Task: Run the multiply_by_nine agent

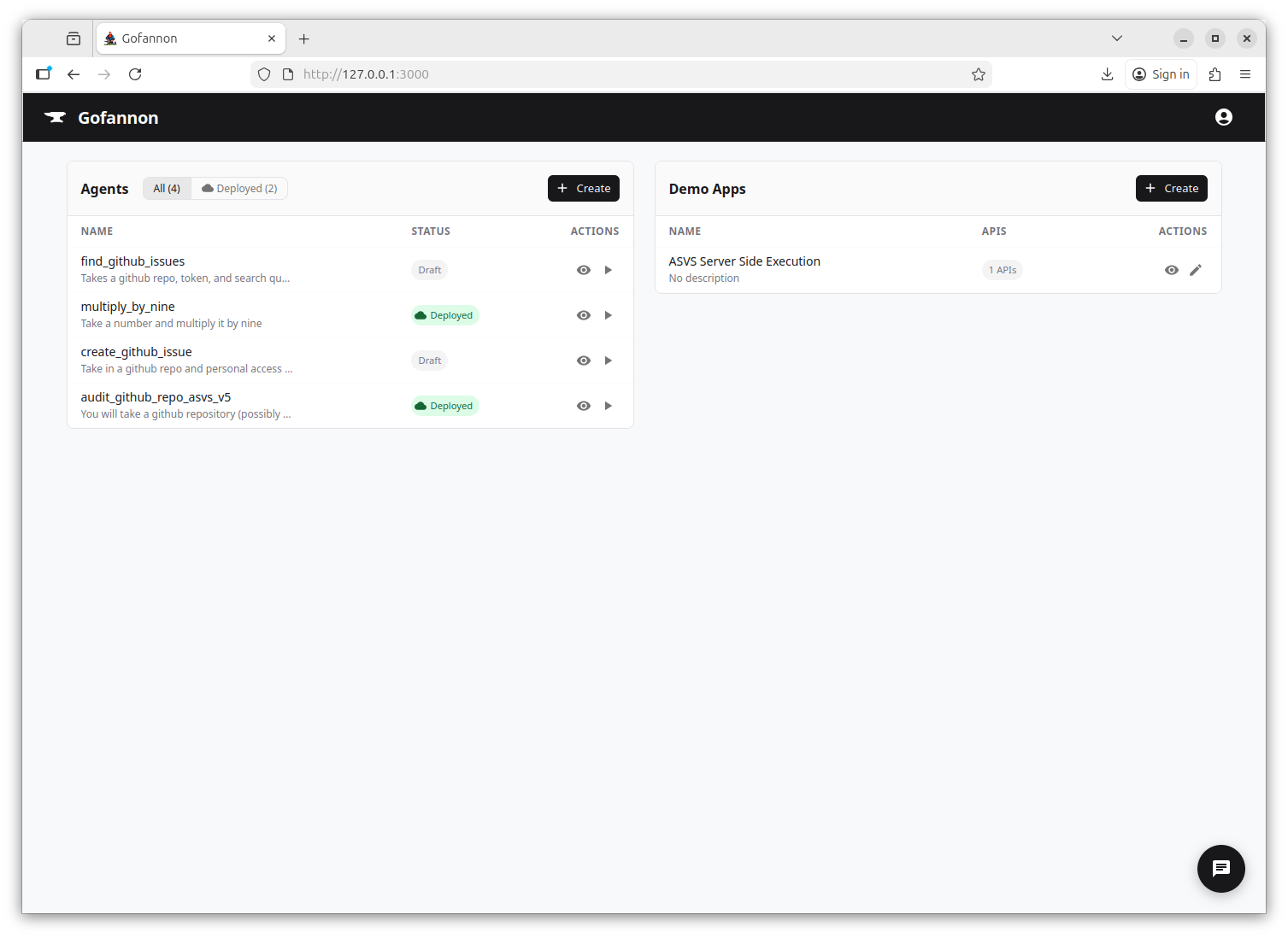Action: [608, 314]
